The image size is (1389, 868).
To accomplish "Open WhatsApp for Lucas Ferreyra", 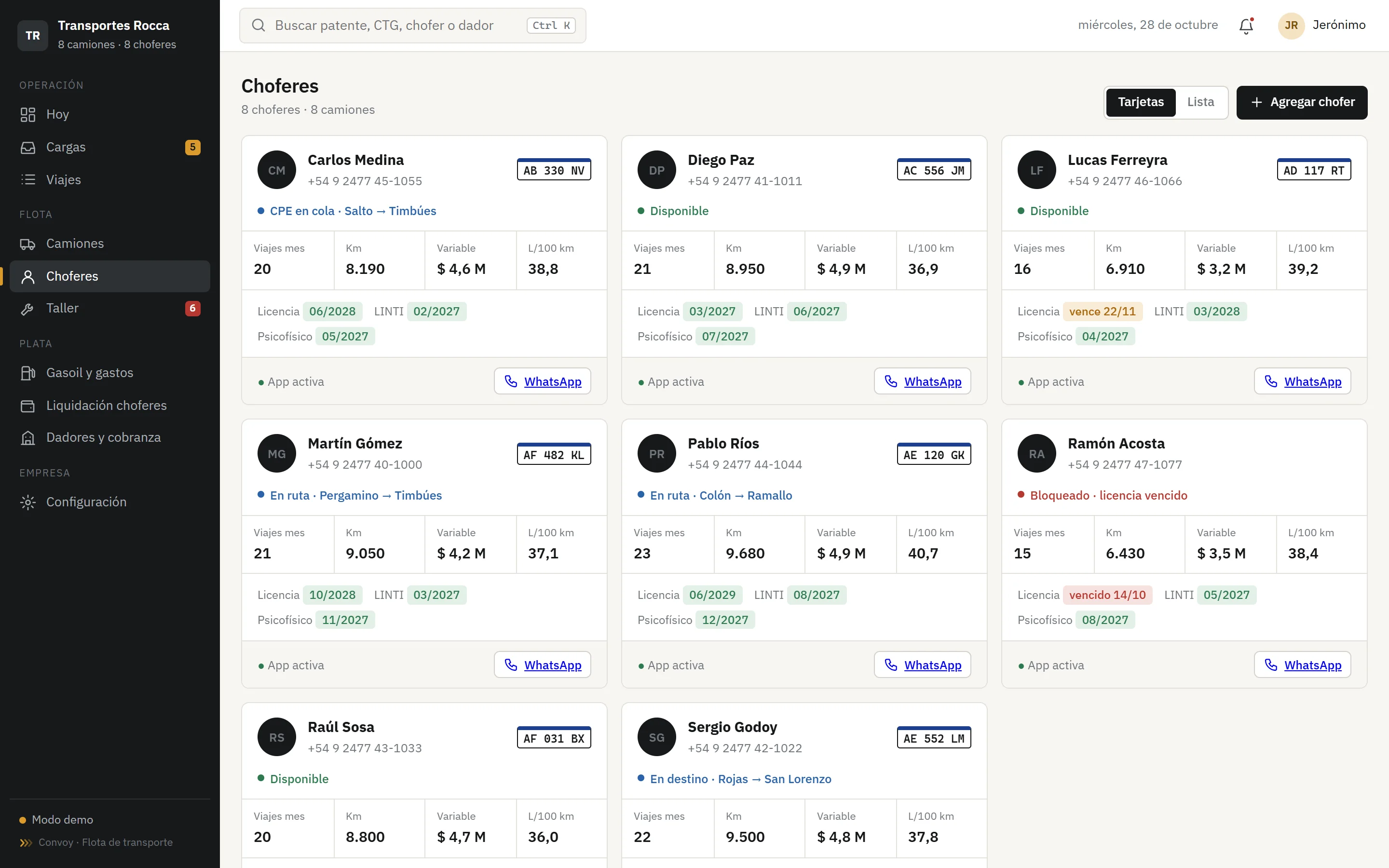I will pyautogui.click(x=1302, y=381).
